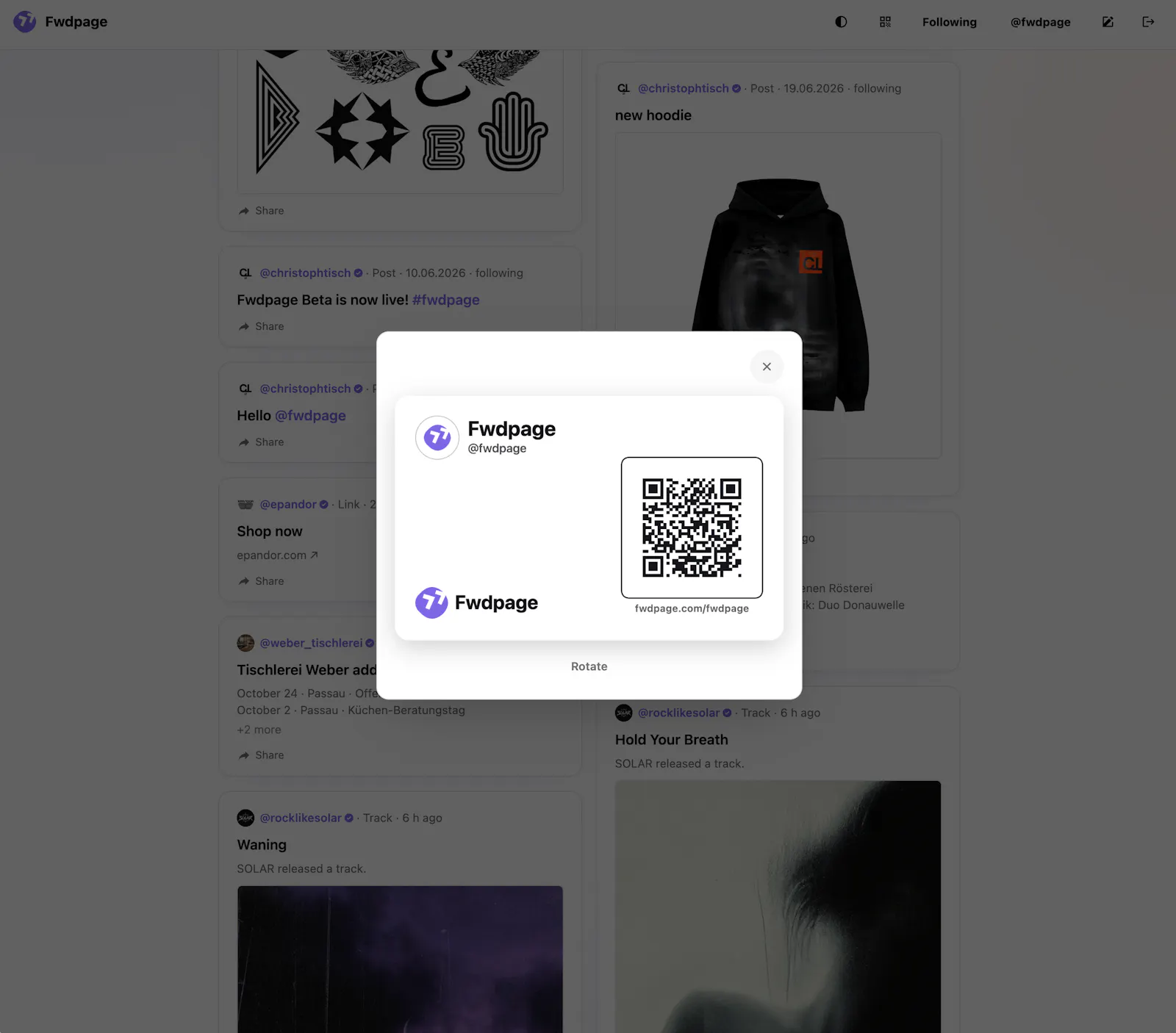The height and width of the screenshot is (1033, 1176).
Task: Open the QR code icon in header
Action: pyautogui.click(x=885, y=22)
